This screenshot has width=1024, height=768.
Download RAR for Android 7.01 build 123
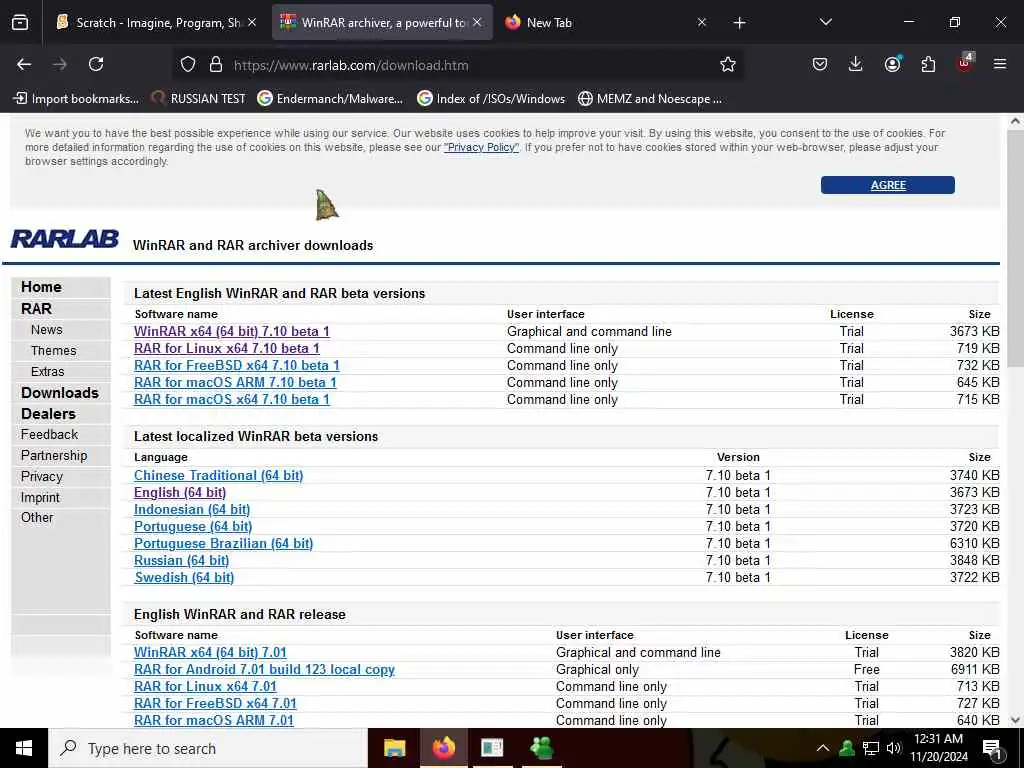[x=264, y=669]
